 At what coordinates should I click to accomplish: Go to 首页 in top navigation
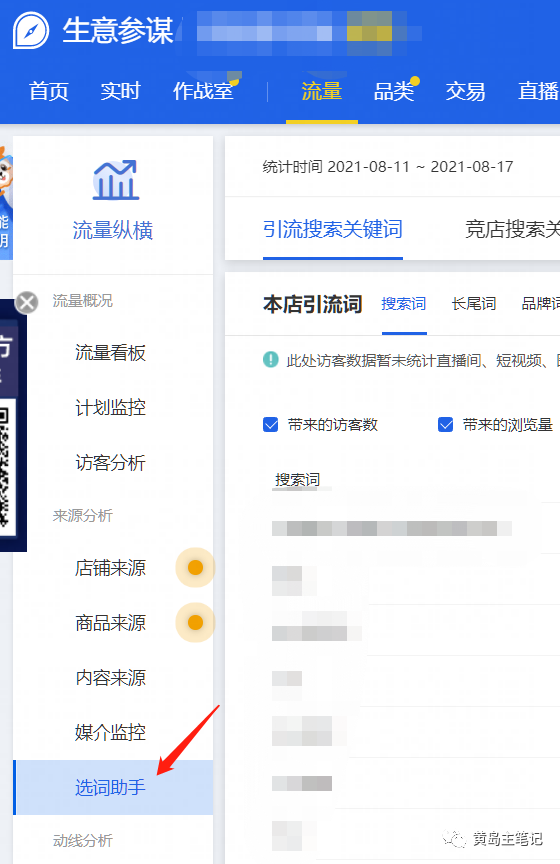click(49, 91)
